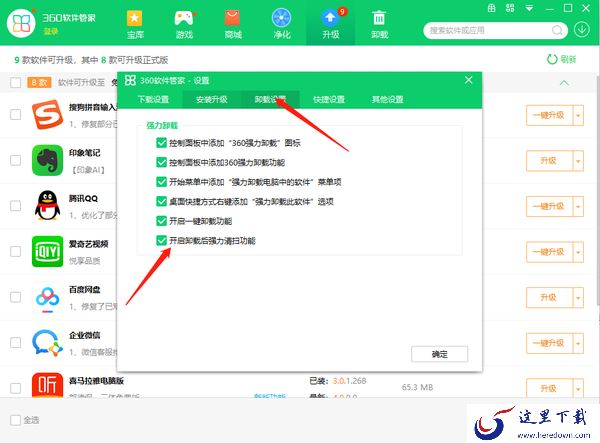Image resolution: width=600 pixels, height=443 pixels.
Task: Uncheck 开始菜单中添加强力卸载 menu item option
Action: (161, 182)
